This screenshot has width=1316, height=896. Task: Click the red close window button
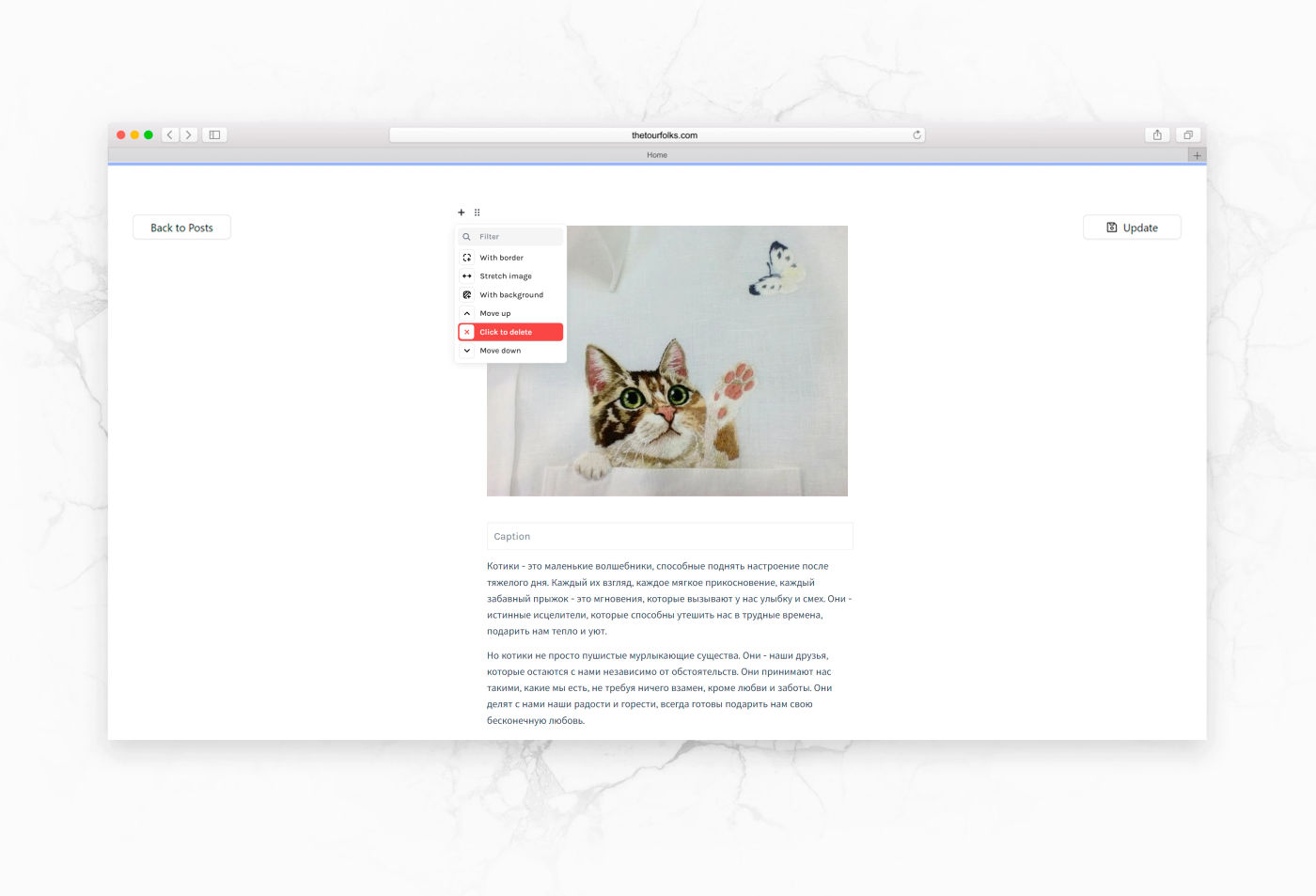(x=120, y=135)
